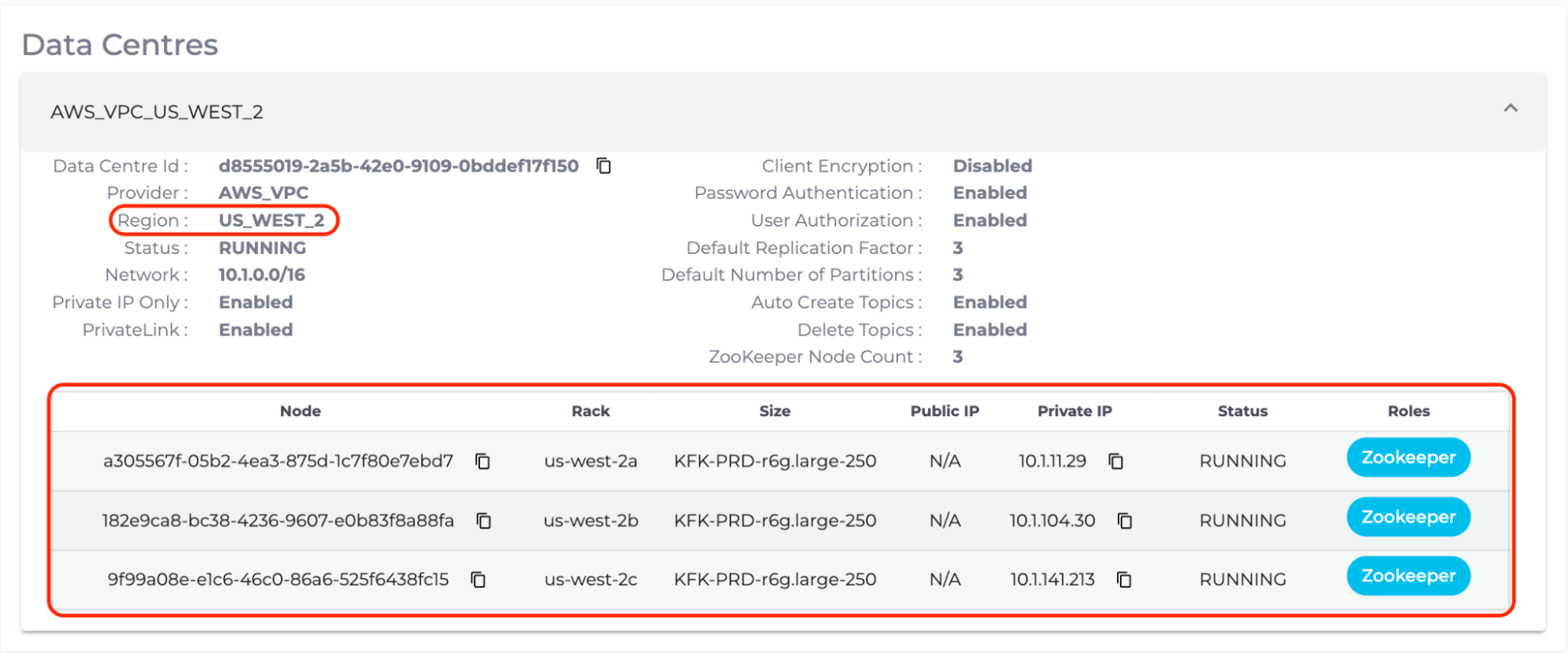
Task: Click the Size column header
Action: pos(774,412)
